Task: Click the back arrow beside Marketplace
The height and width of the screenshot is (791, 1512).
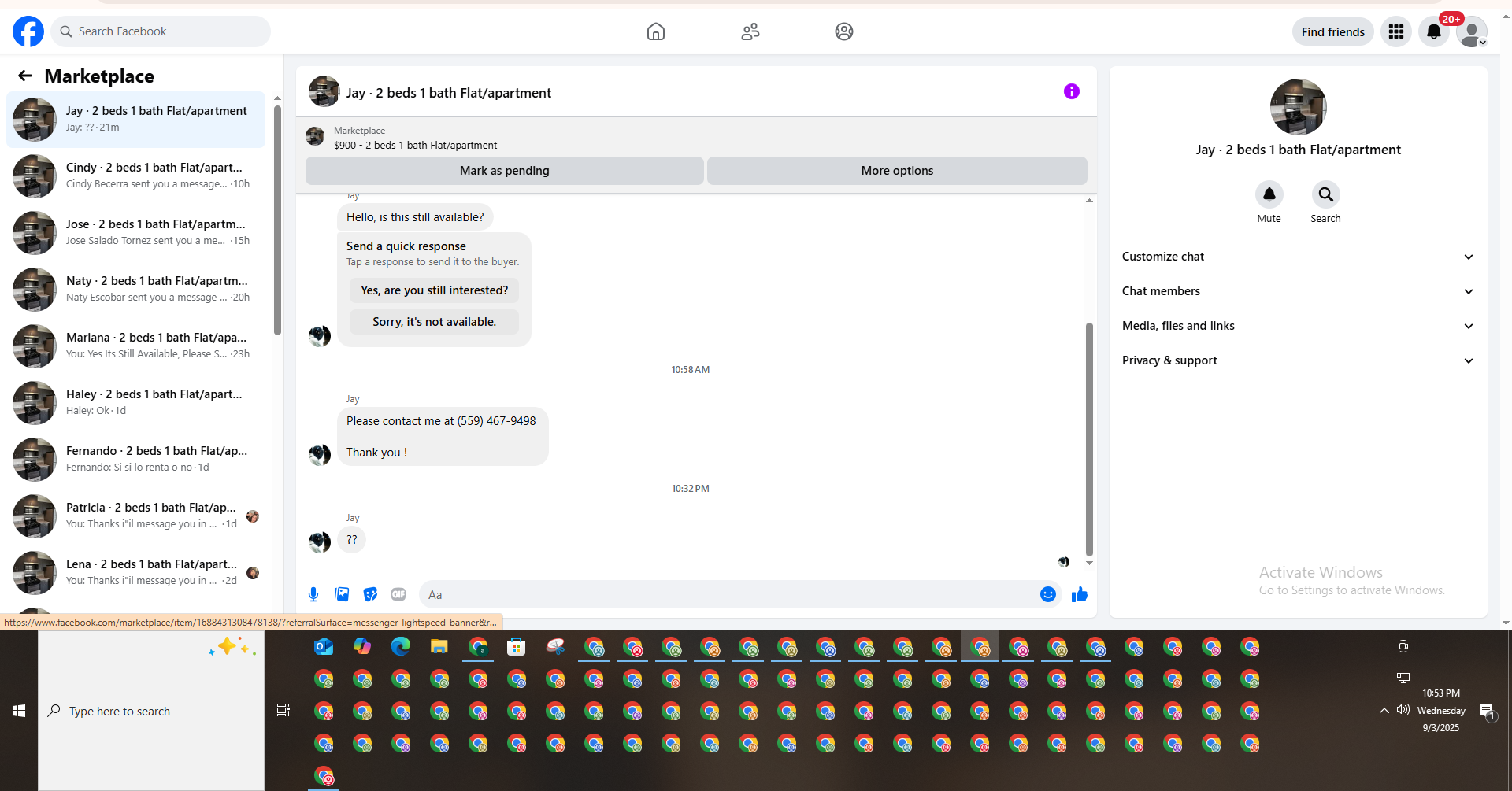Action: click(25, 76)
